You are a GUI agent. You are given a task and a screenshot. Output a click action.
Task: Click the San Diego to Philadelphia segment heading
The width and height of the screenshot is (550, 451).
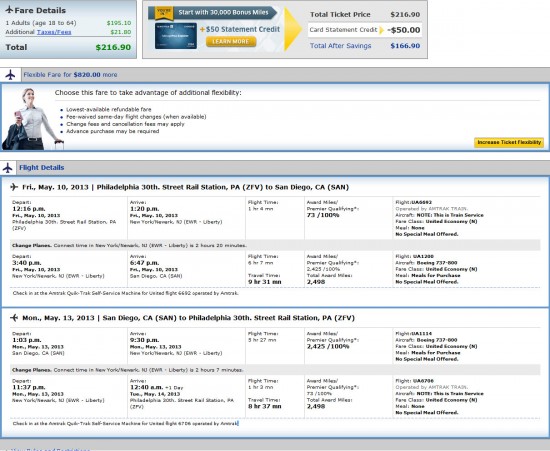[x=188, y=318]
